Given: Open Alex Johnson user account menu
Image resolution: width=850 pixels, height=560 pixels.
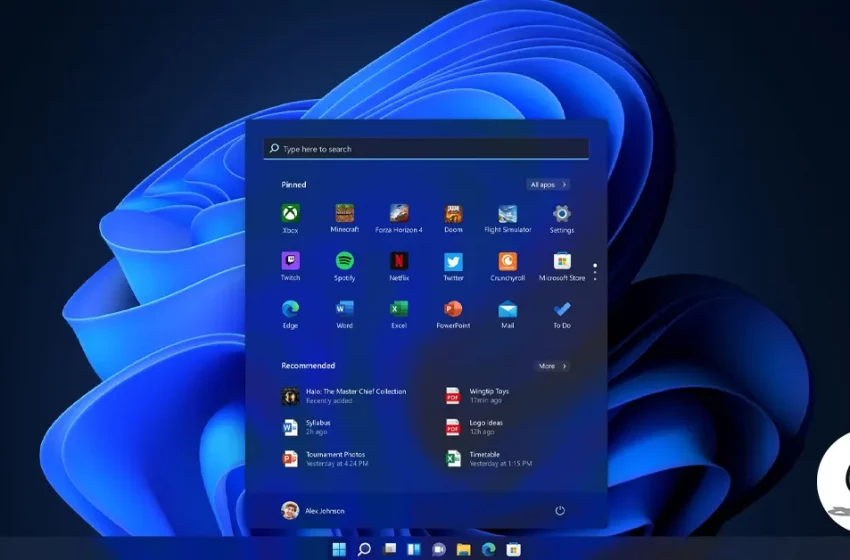Looking at the screenshot, I should click(313, 510).
